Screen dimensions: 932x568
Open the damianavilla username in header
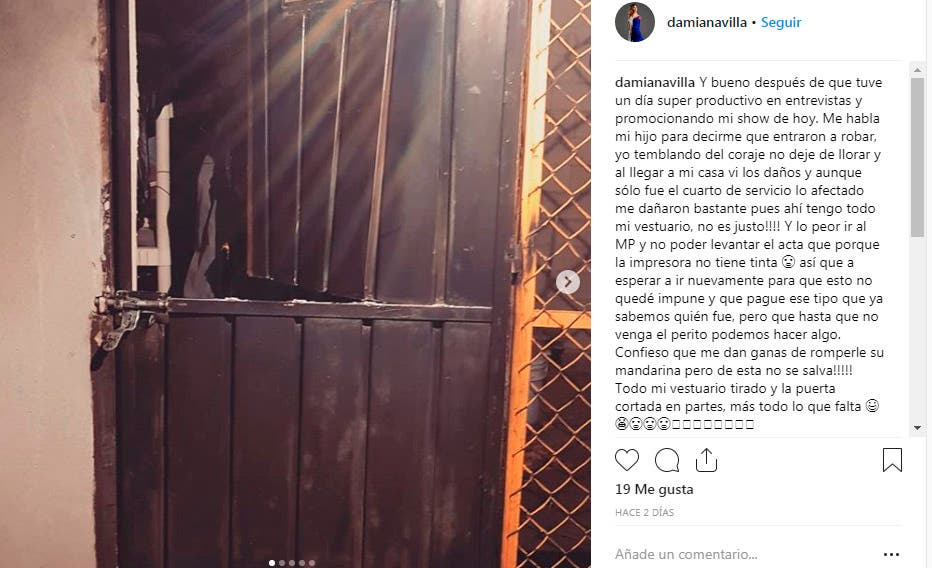pyautogui.click(x=707, y=23)
